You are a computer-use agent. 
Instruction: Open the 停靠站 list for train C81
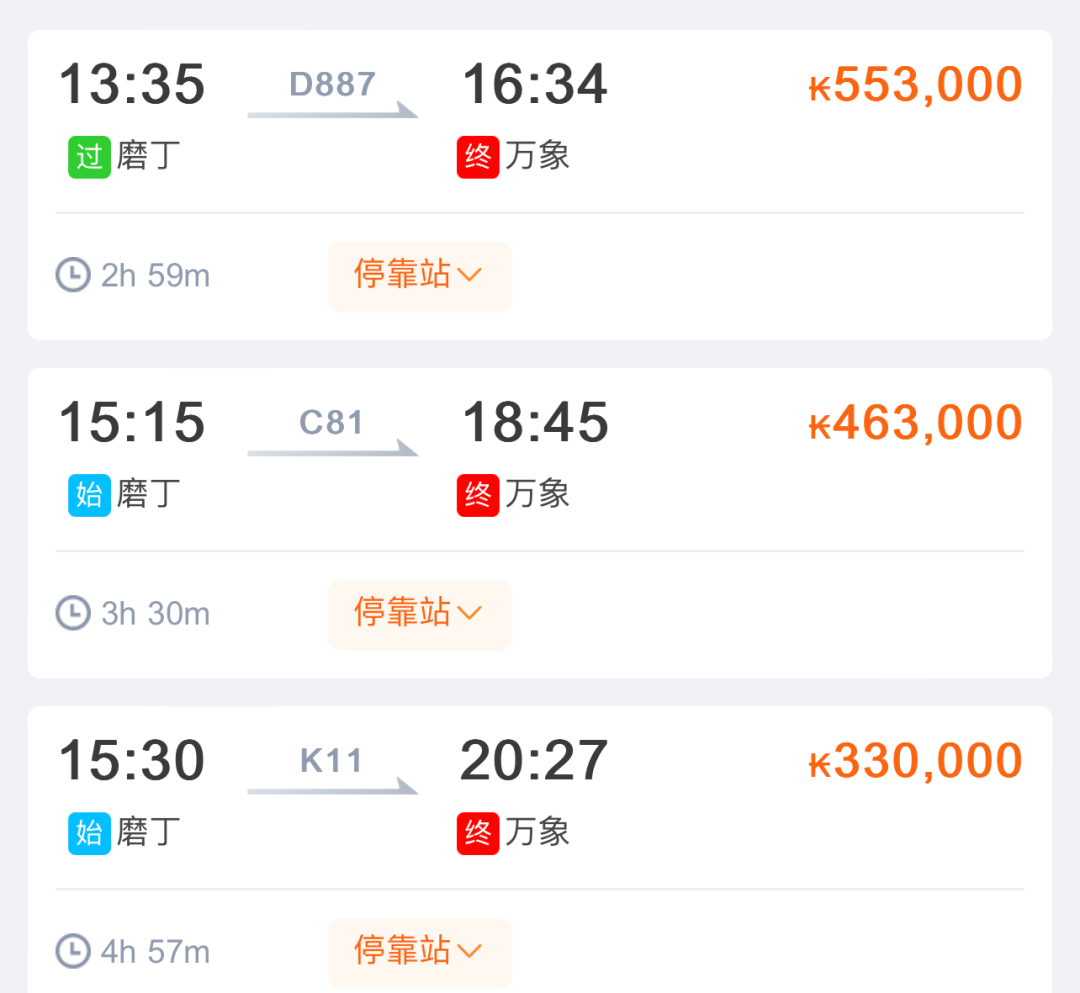[x=419, y=614]
